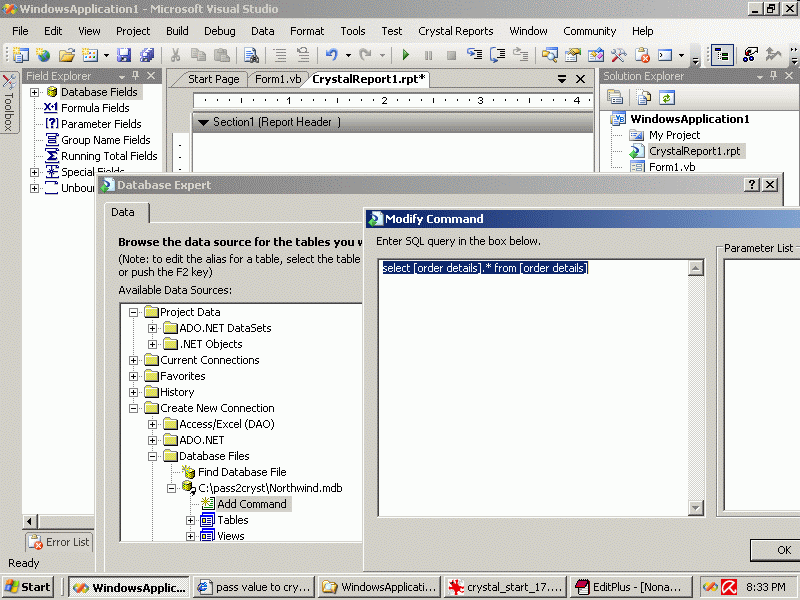This screenshot has width=800, height=600.
Task: Click the Add New Item toolbar icon
Action: pos(90,55)
